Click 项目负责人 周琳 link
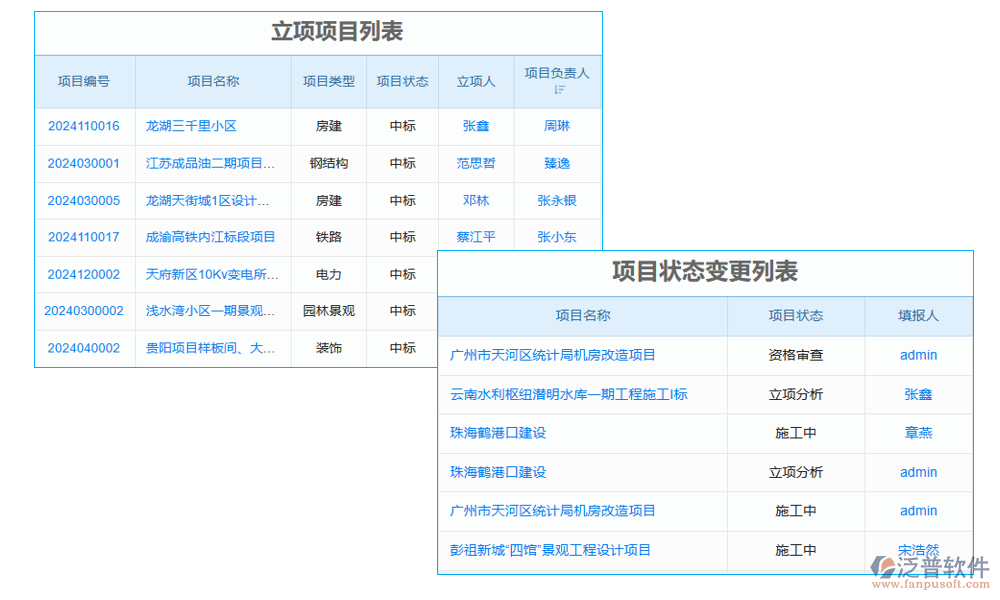1000x600 pixels. tap(556, 126)
